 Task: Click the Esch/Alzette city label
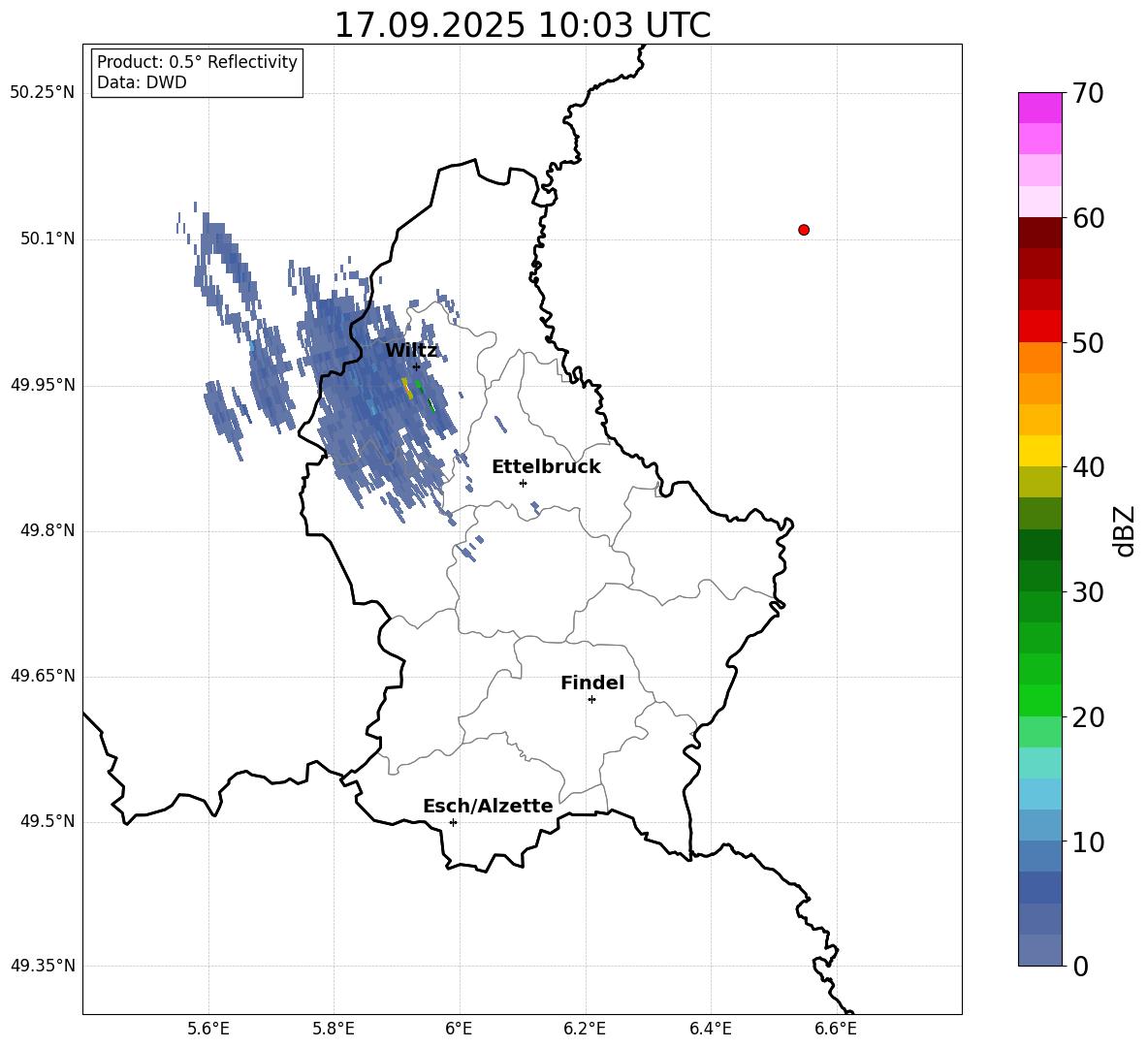coord(488,806)
